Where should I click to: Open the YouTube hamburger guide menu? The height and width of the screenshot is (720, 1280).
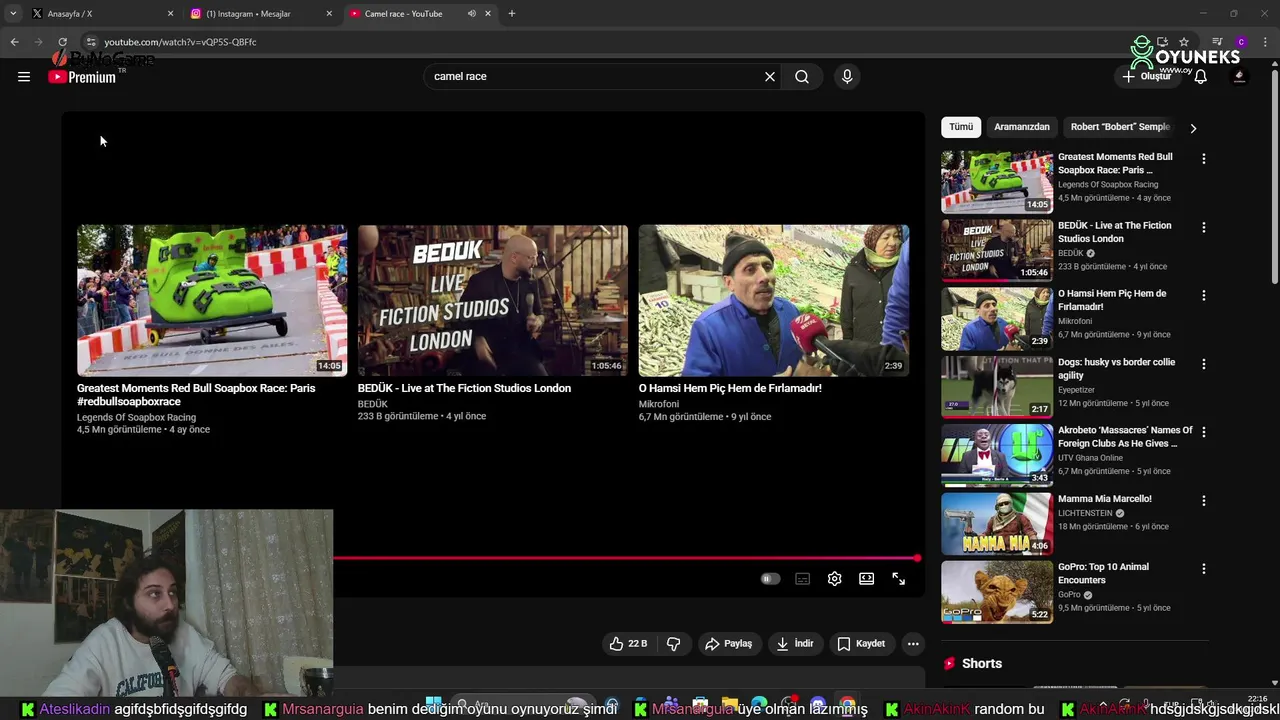click(x=24, y=77)
